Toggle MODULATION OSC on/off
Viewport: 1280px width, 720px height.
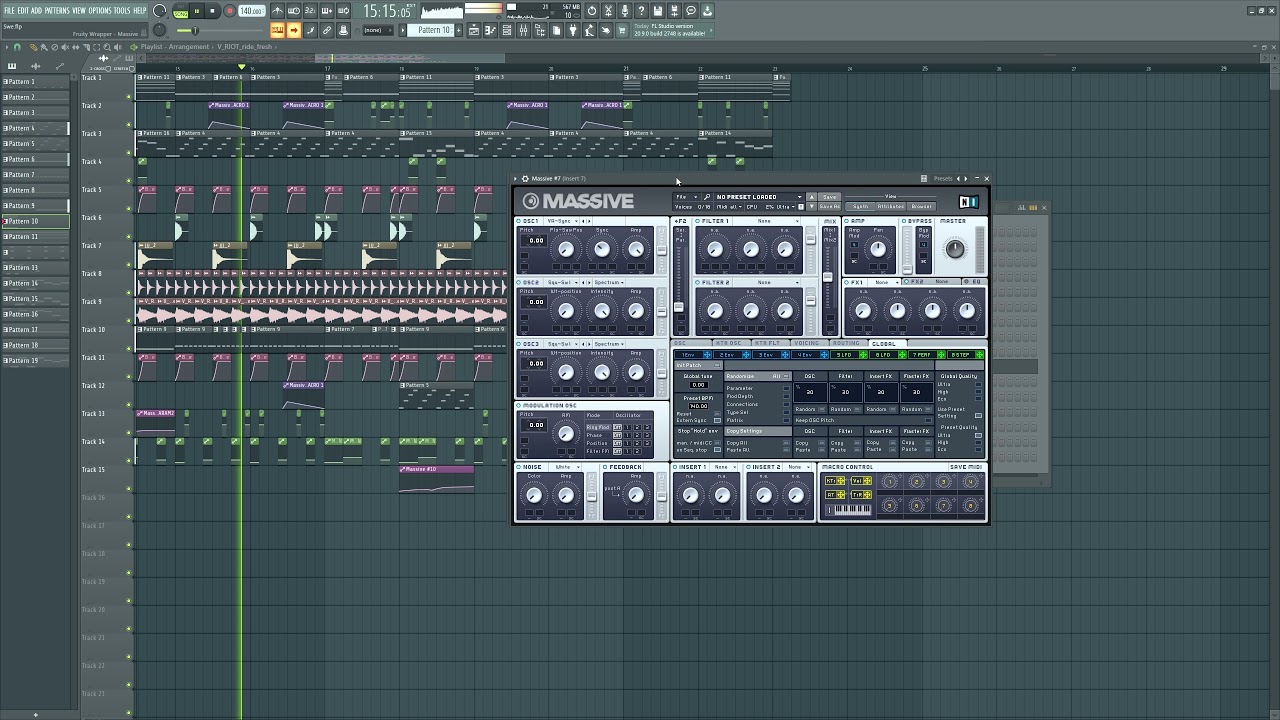click(x=518, y=405)
